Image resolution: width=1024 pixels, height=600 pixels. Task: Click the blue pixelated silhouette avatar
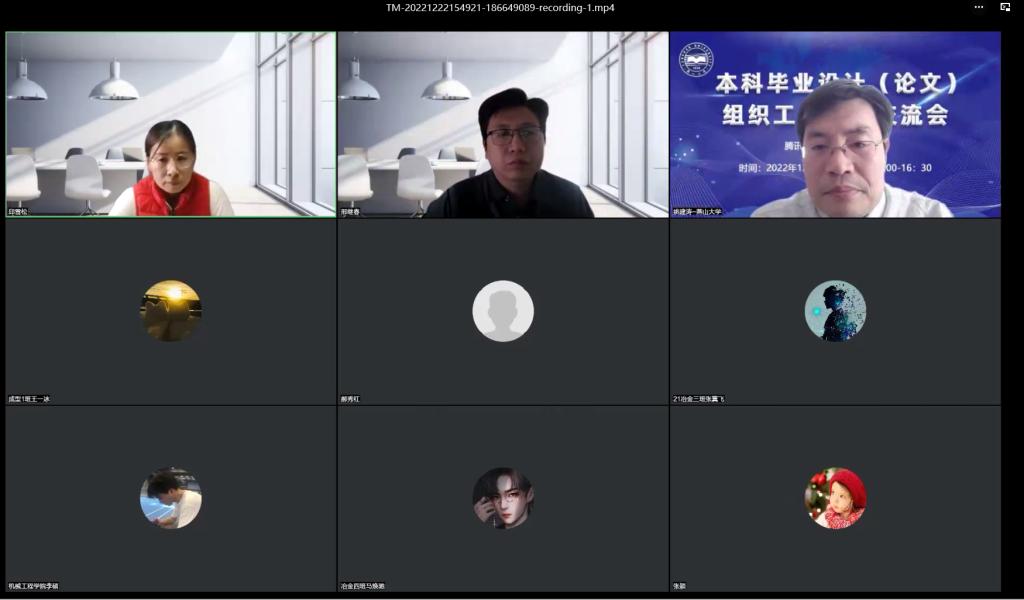click(x=835, y=311)
